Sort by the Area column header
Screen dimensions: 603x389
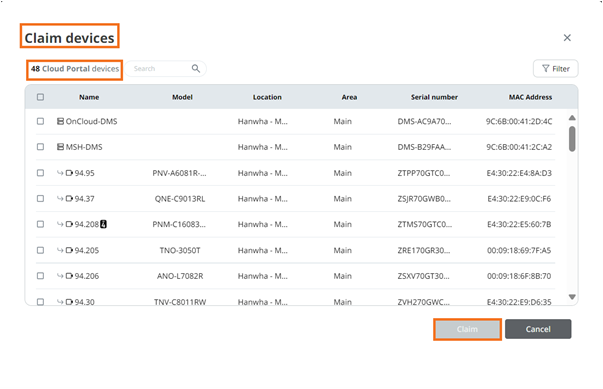pos(349,97)
